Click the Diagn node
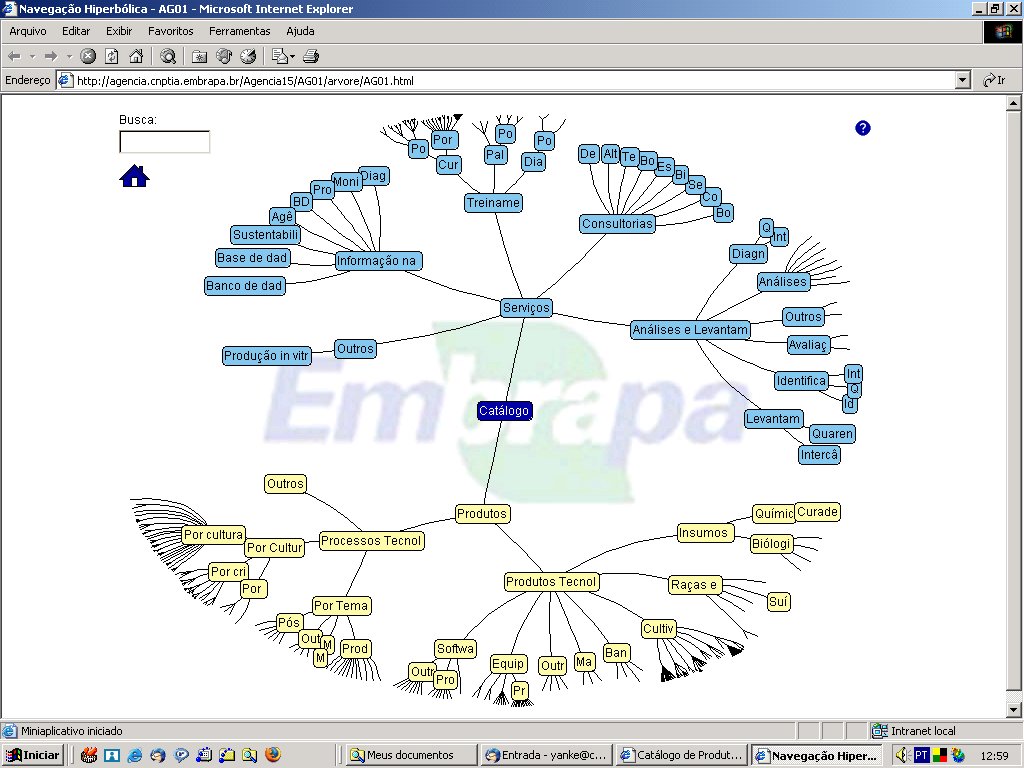 (x=748, y=254)
